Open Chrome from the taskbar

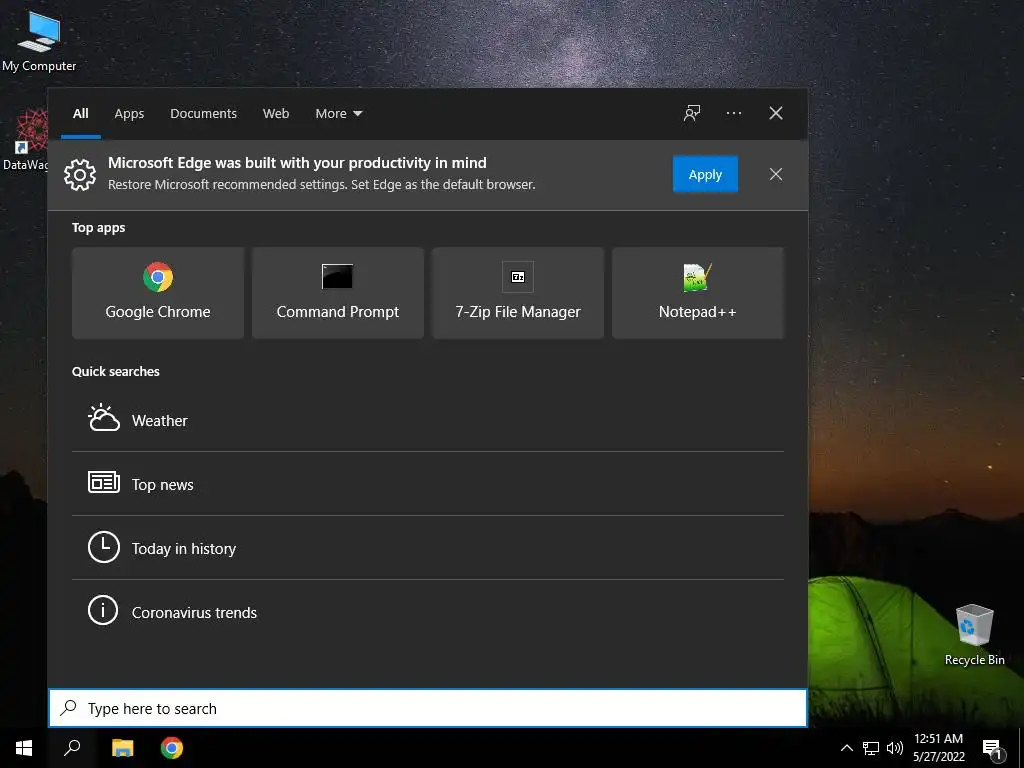tap(172, 748)
